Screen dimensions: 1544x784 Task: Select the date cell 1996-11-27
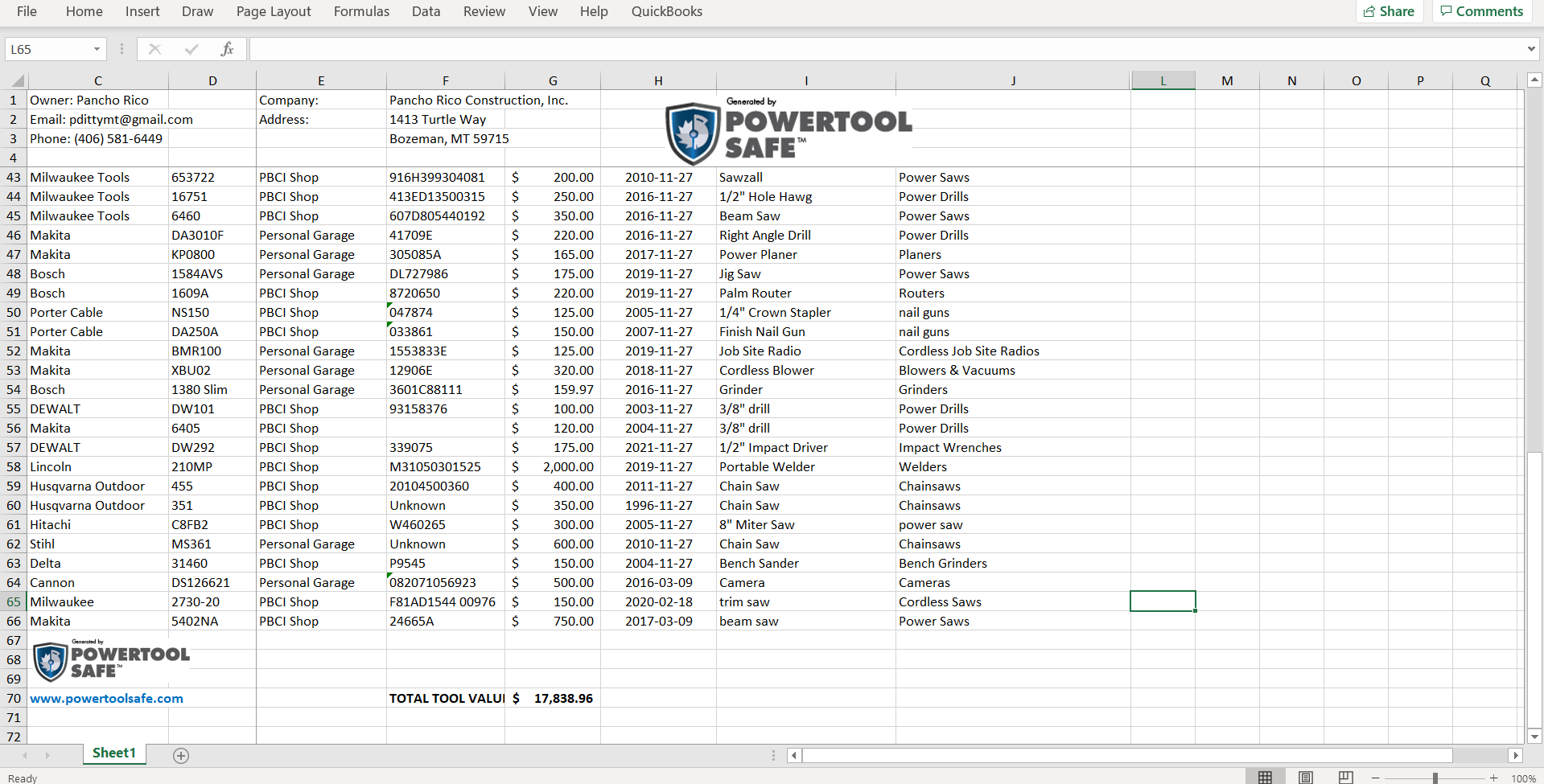coord(658,505)
